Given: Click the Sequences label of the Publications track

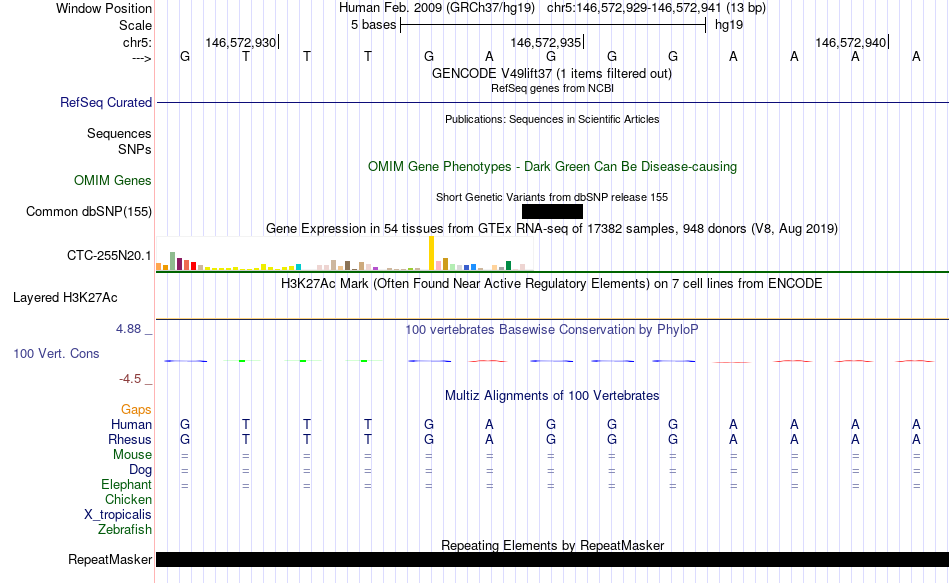Looking at the screenshot, I should click(x=119, y=133).
